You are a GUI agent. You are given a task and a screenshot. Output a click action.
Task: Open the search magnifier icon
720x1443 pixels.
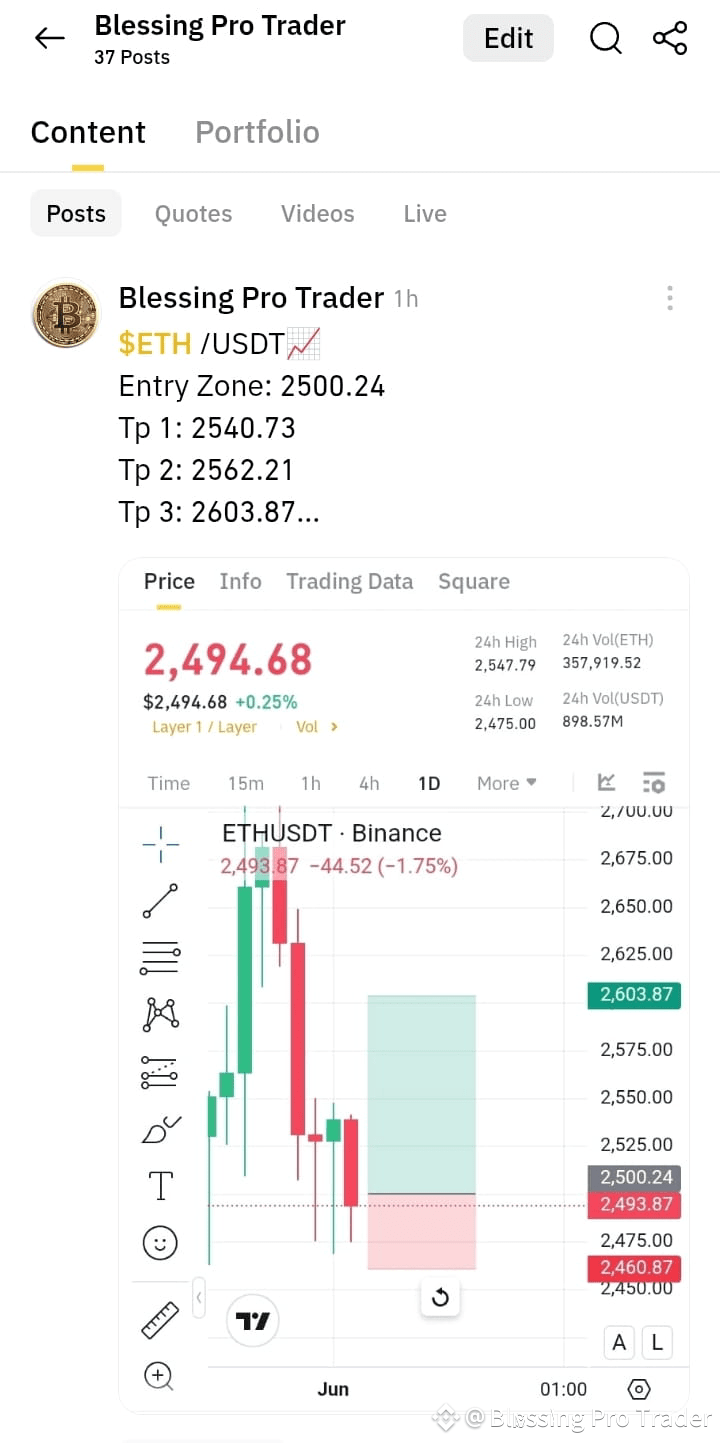[606, 39]
